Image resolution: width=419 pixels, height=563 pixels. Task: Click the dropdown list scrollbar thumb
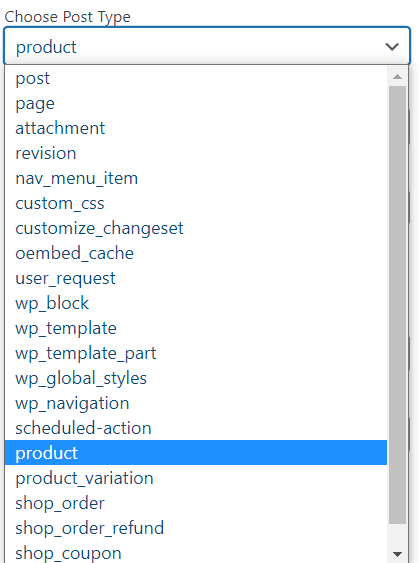[397, 305]
